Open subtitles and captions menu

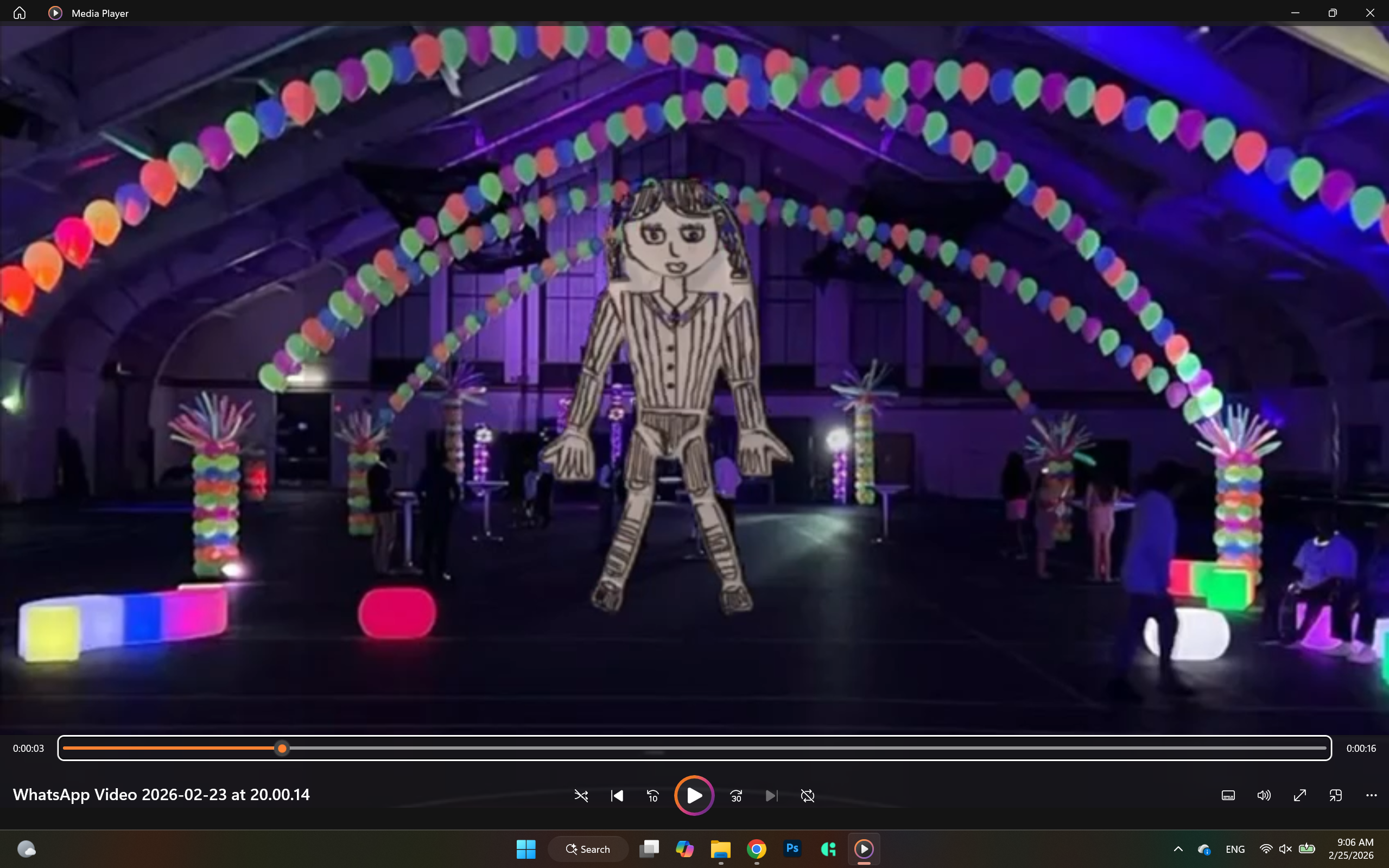[x=1228, y=795]
